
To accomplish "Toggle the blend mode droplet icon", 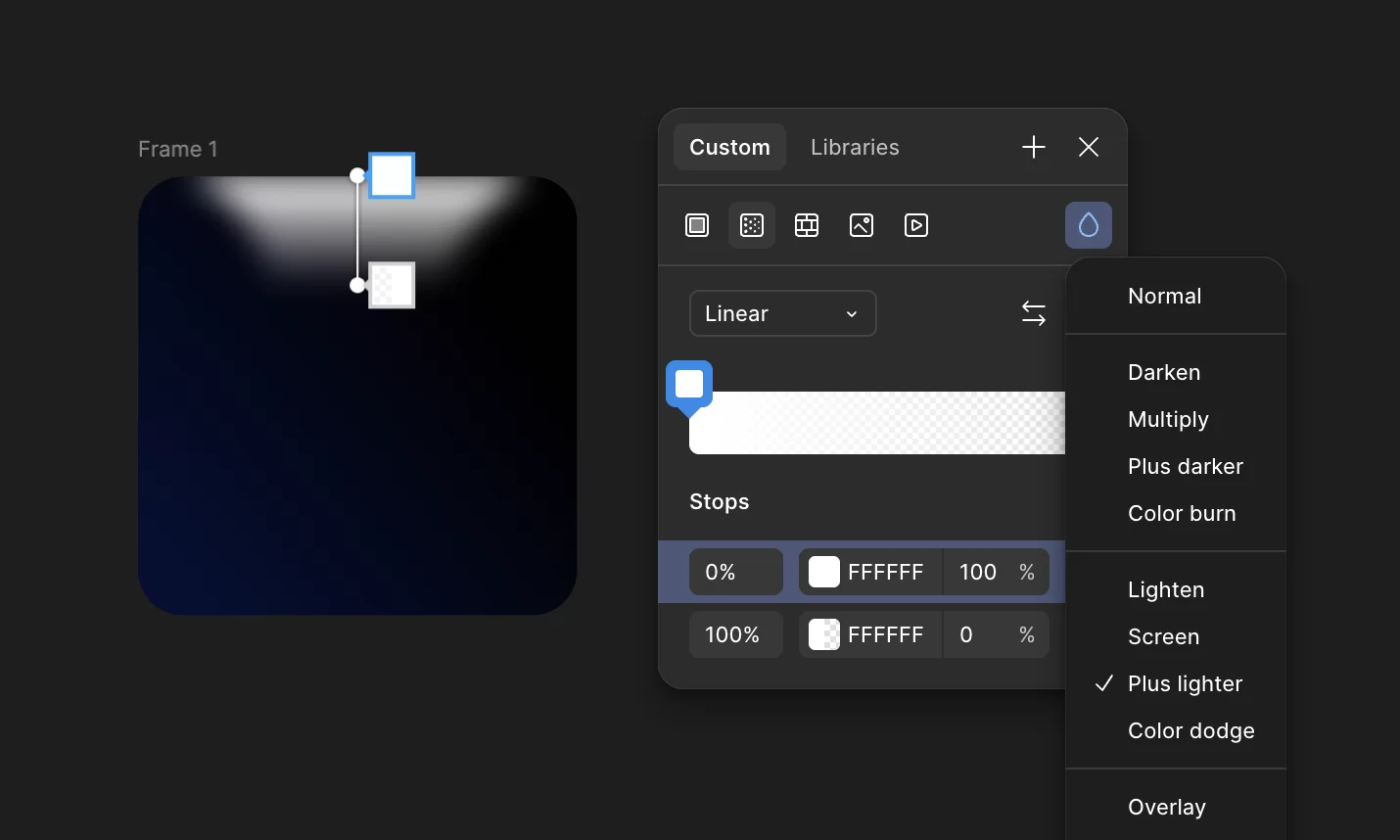I will pyautogui.click(x=1089, y=225).
